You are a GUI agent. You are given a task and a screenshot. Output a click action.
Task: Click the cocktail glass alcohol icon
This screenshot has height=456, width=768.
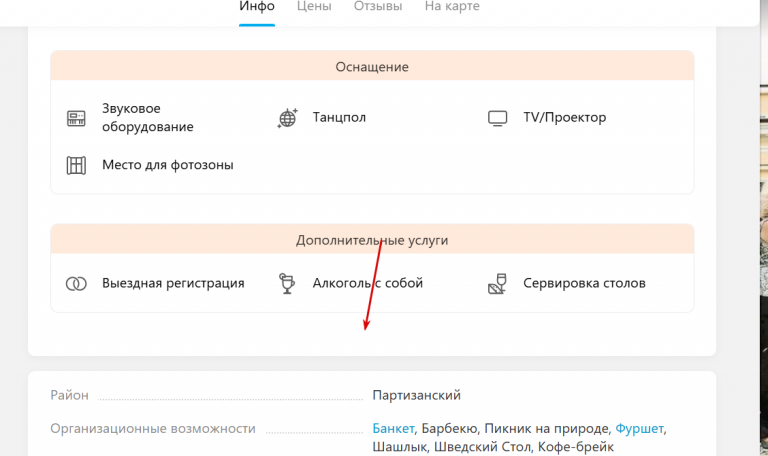[x=287, y=283]
